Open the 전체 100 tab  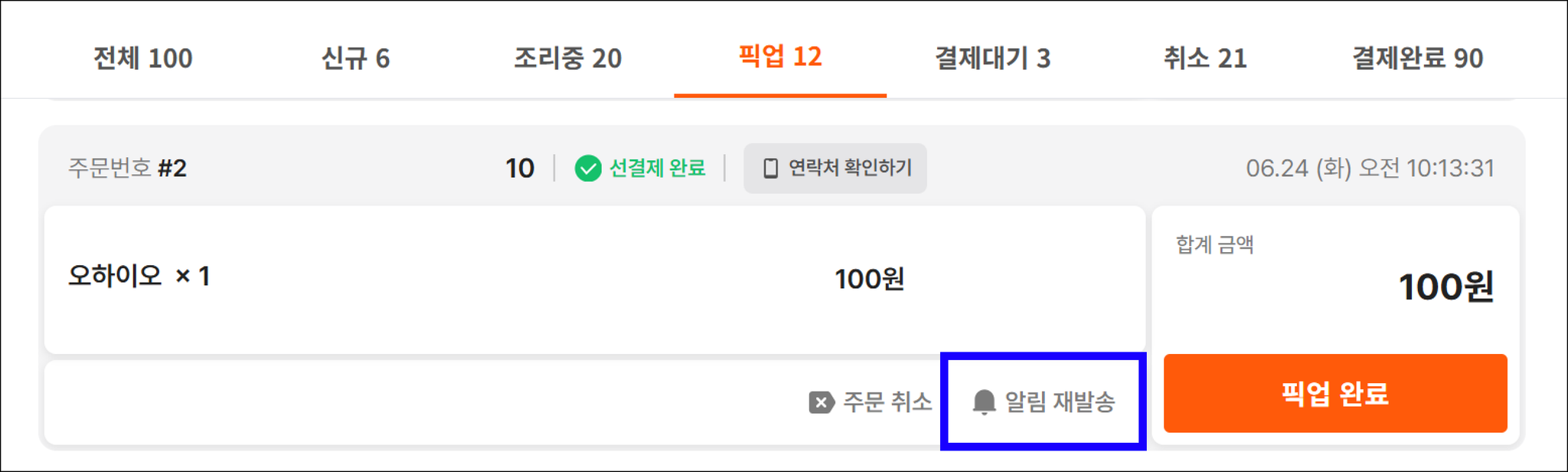142,58
